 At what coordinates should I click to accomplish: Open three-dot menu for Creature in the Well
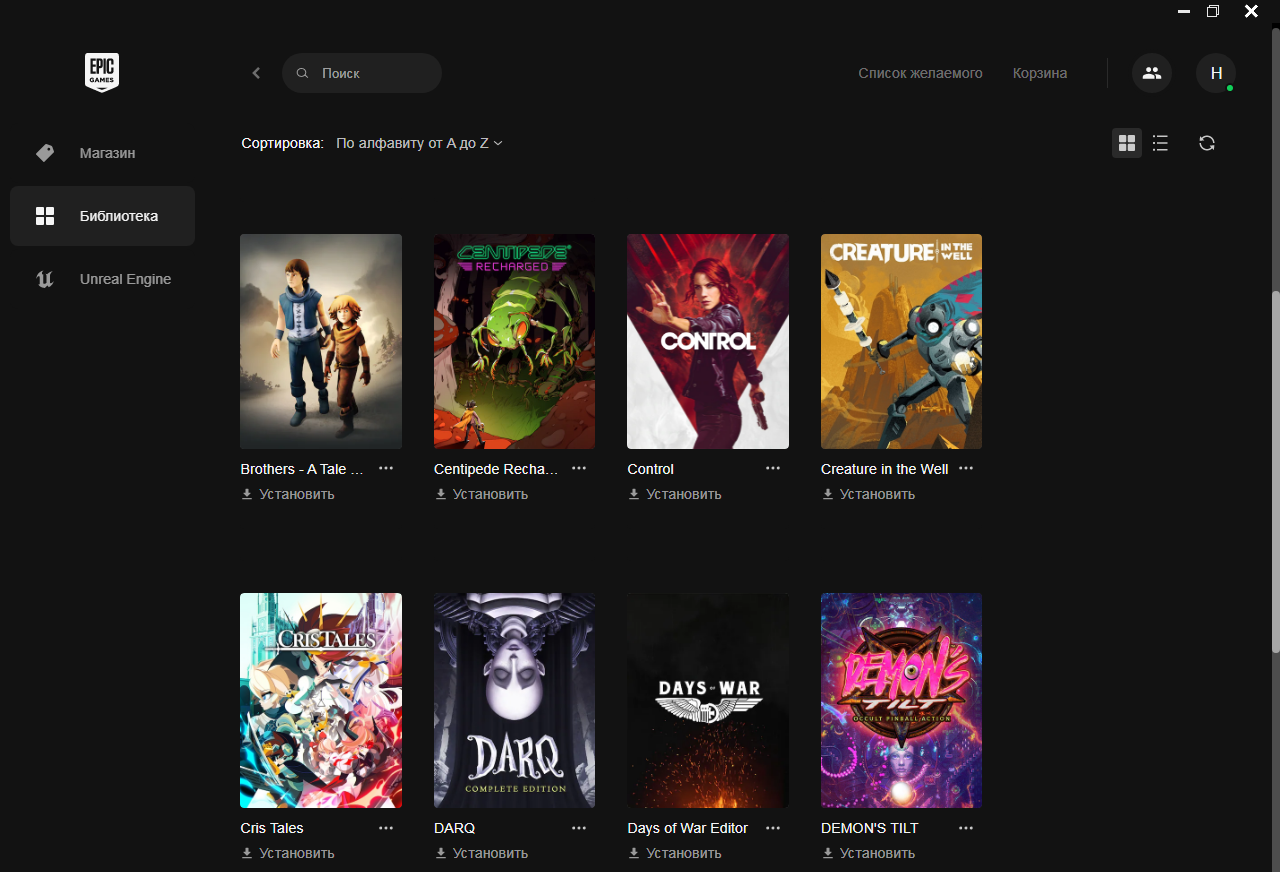[x=966, y=468]
